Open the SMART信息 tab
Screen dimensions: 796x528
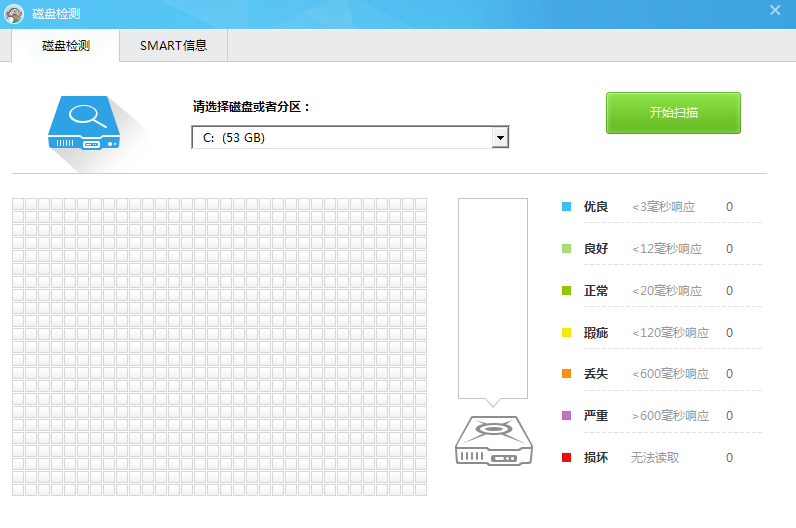173,46
